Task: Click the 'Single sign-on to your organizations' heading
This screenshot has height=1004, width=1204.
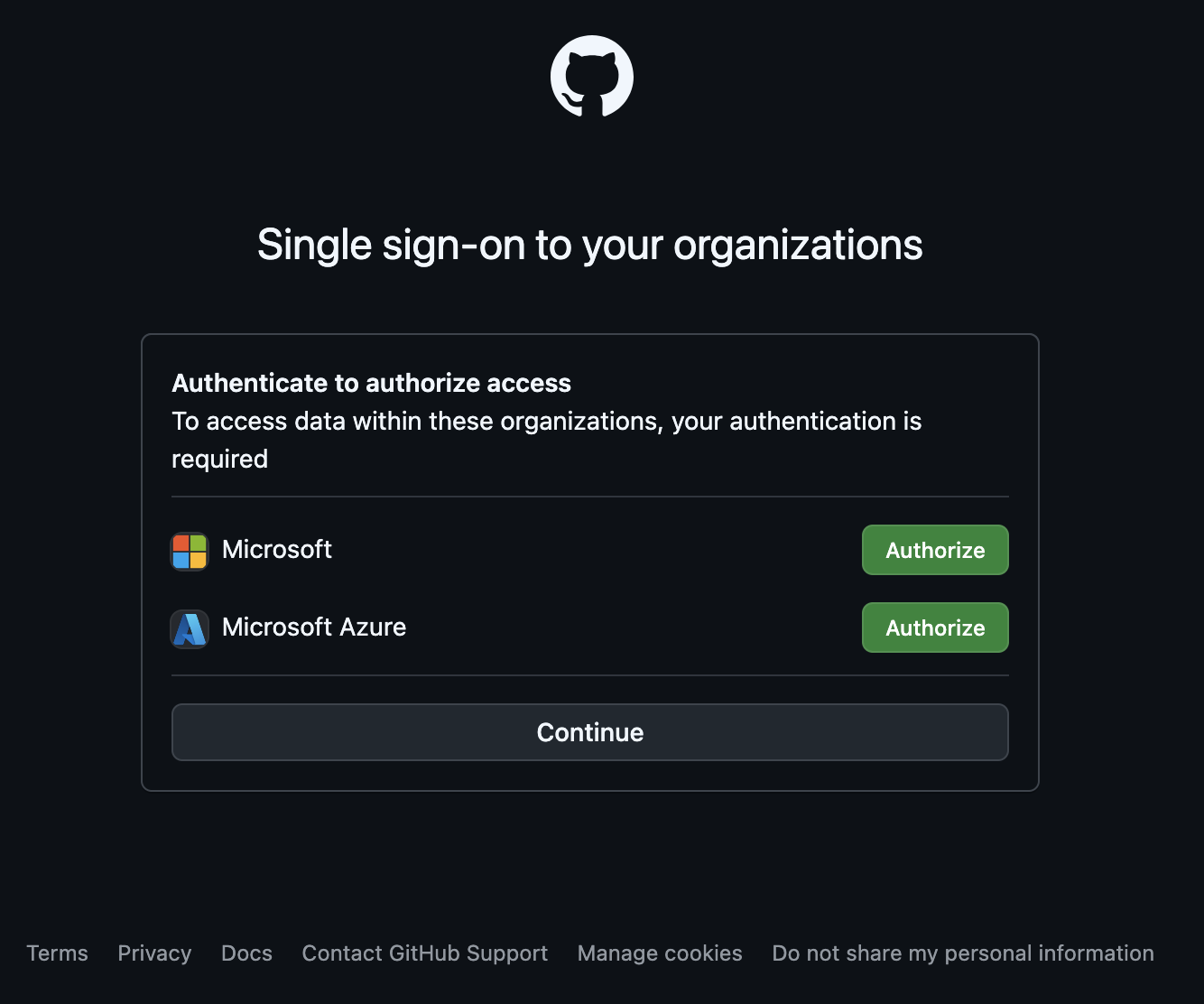Action: point(590,245)
